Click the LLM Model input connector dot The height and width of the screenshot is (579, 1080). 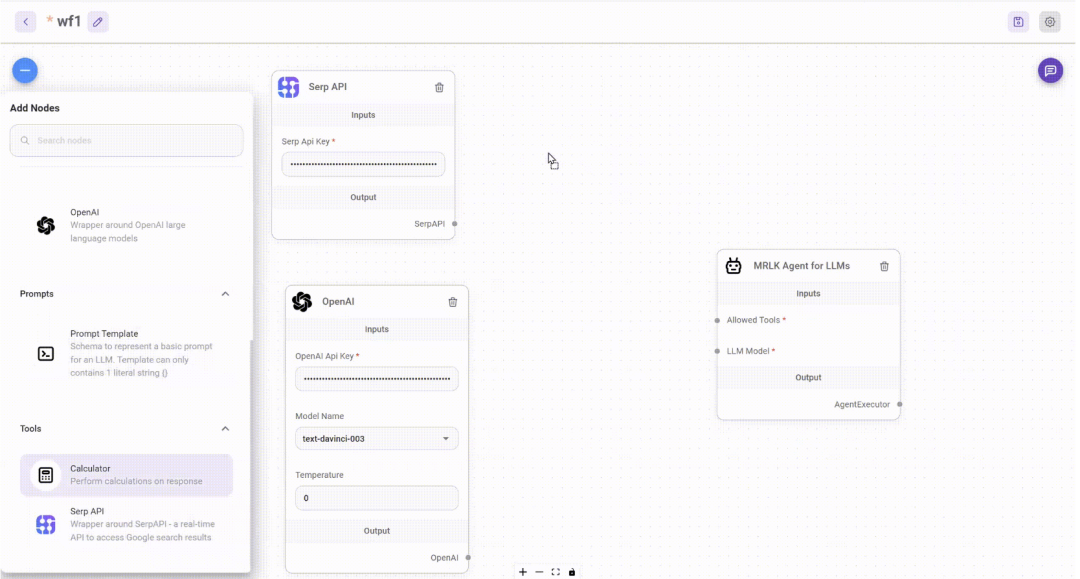pyautogui.click(x=717, y=351)
